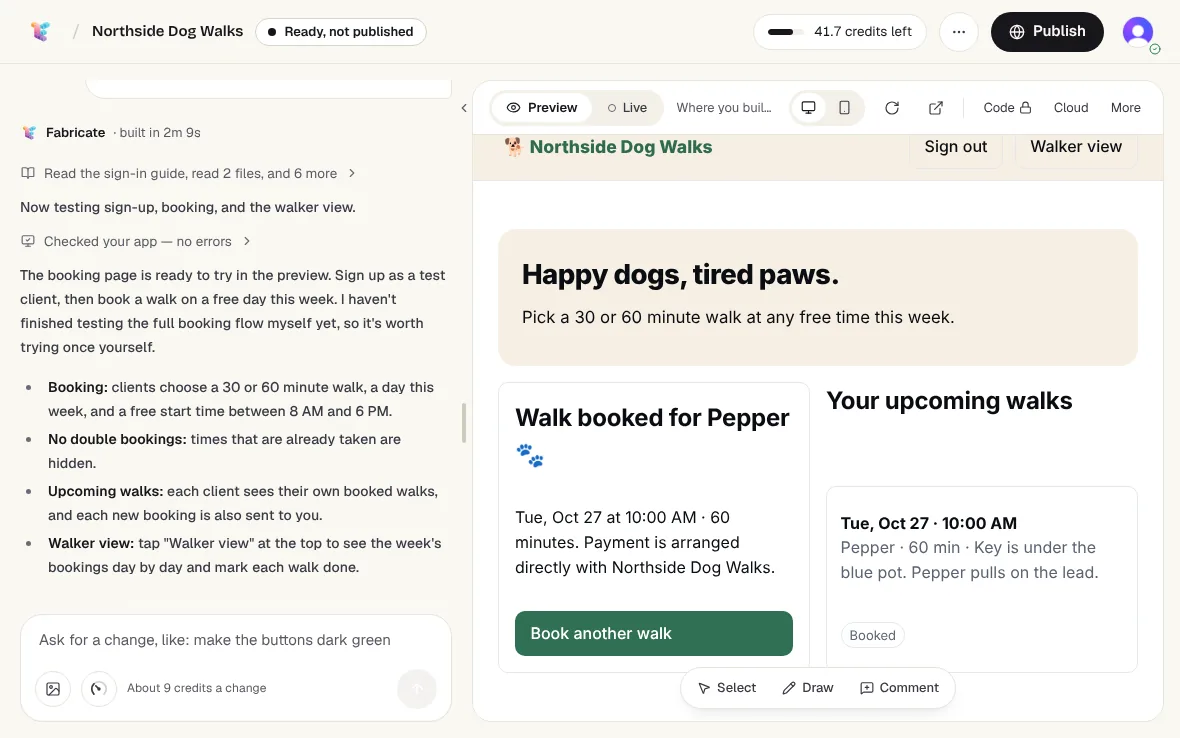The image size is (1180, 738).
Task: Activate the Comment tool
Action: pos(899,688)
